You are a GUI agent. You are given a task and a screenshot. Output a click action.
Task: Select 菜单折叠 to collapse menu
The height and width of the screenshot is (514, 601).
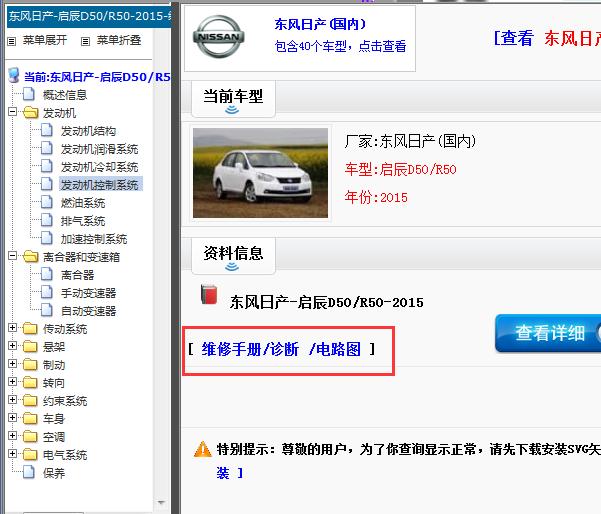119,40
